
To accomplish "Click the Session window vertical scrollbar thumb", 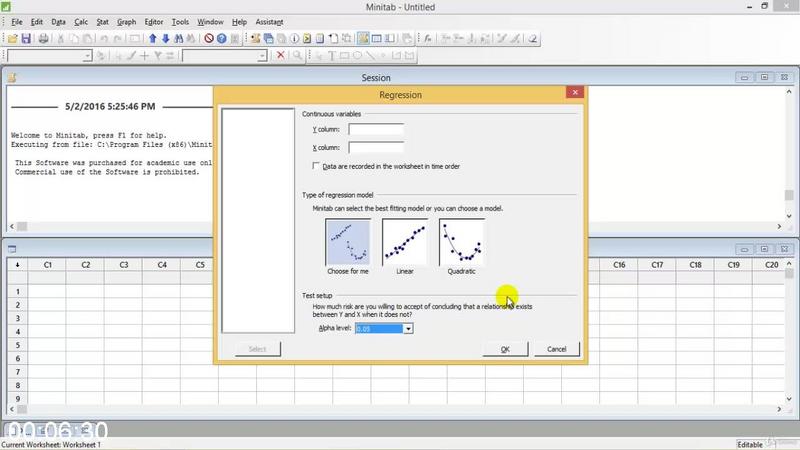I will [789, 195].
